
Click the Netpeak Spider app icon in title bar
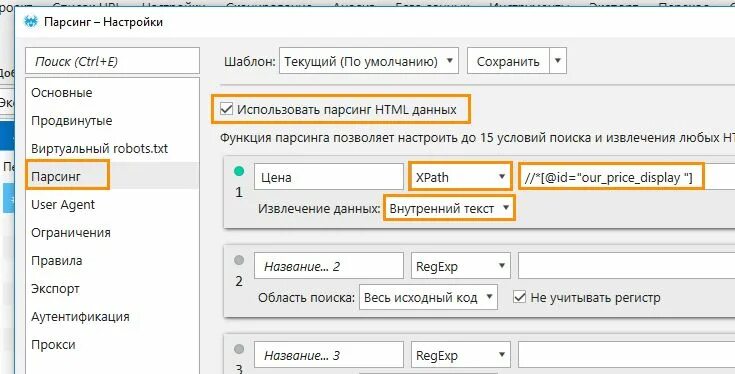[31, 22]
